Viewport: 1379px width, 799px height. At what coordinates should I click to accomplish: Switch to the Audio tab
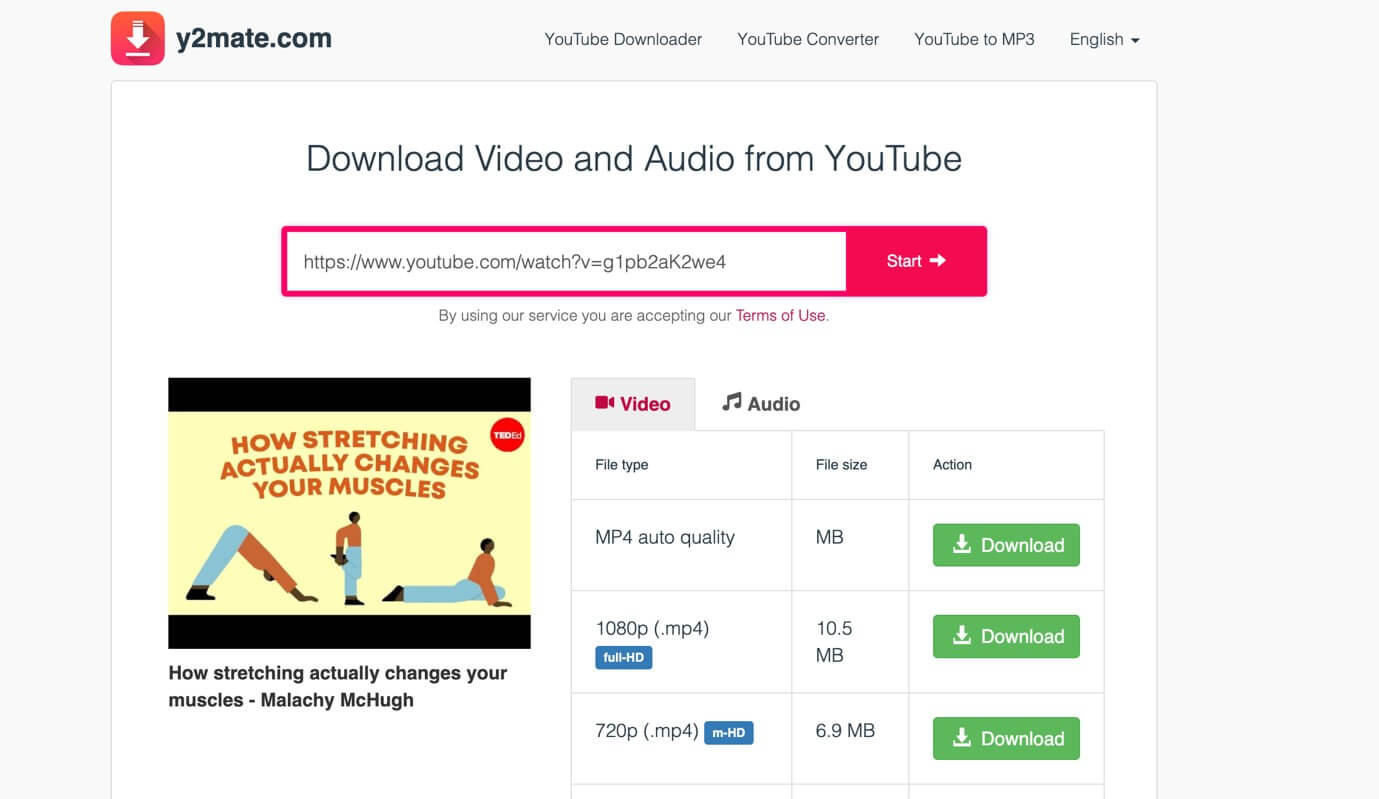point(761,404)
